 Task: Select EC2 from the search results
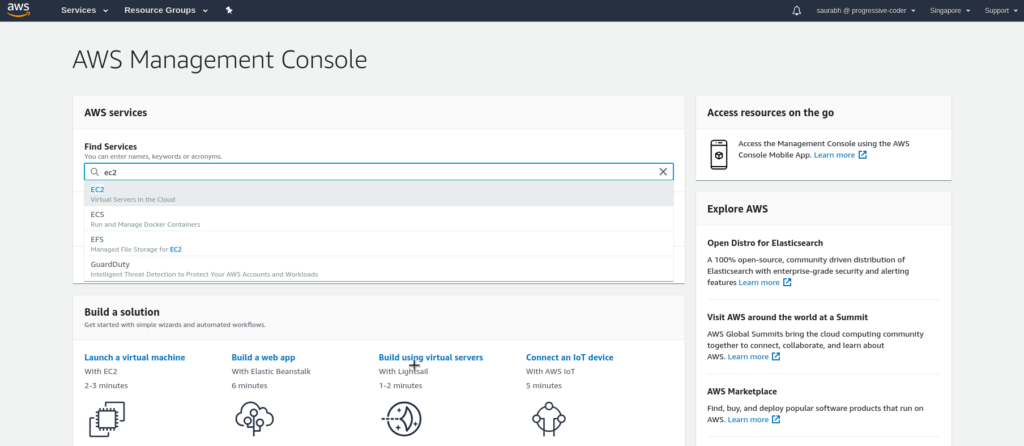pyautogui.click(x=379, y=194)
